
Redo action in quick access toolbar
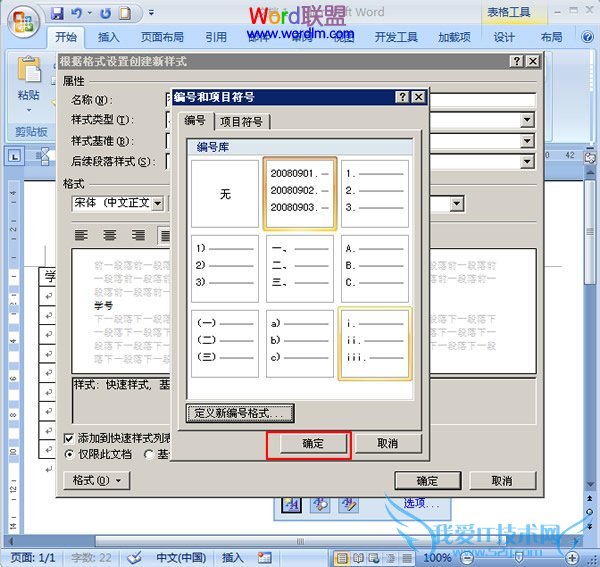pyautogui.click(x=105, y=14)
